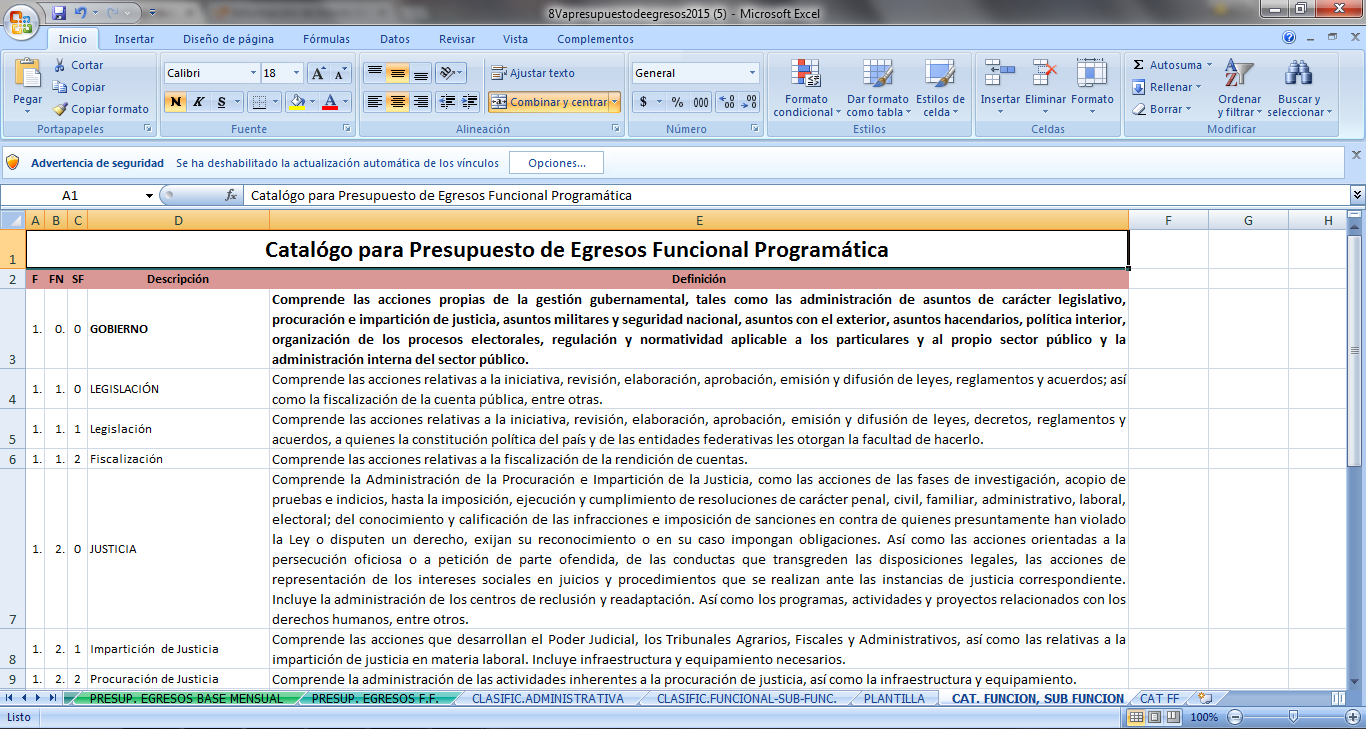This screenshot has height=729, width=1366.
Task: Toggle underline S formatting
Action: [222, 102]
